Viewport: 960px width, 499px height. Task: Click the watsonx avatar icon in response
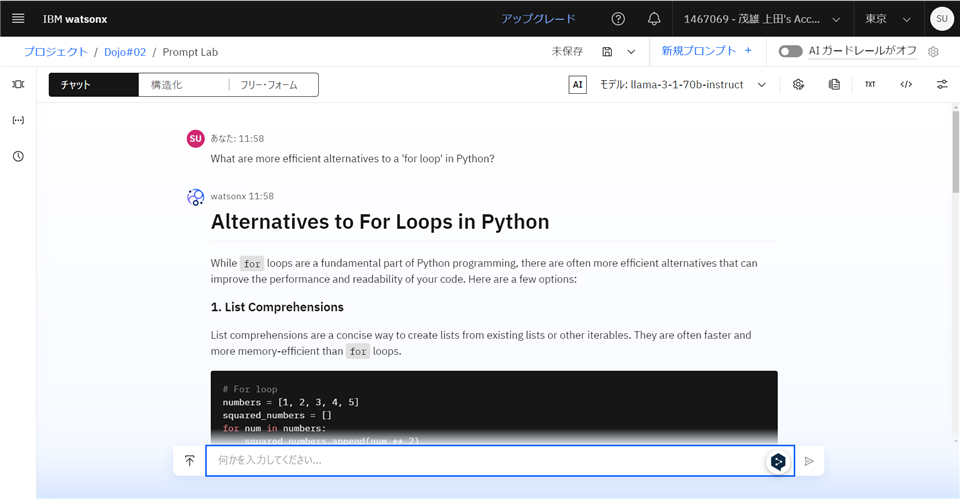(x=195, y=197)
